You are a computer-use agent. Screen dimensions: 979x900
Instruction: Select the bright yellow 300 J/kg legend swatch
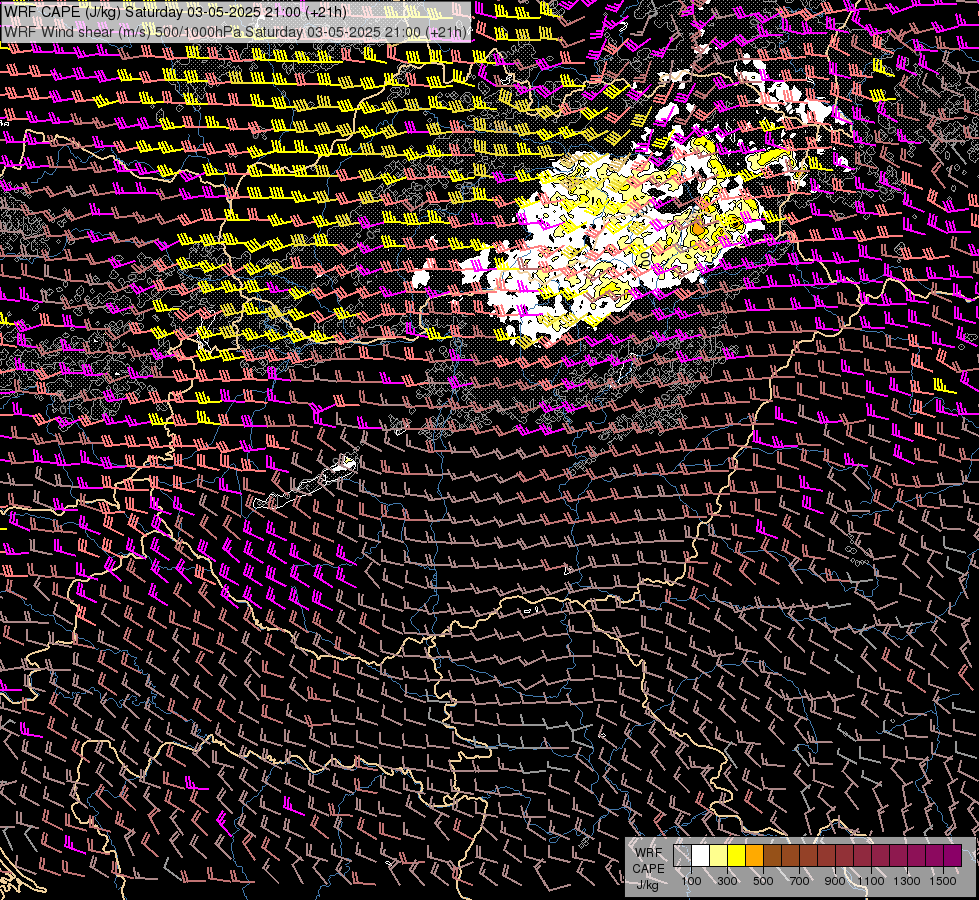coord(737,855)
